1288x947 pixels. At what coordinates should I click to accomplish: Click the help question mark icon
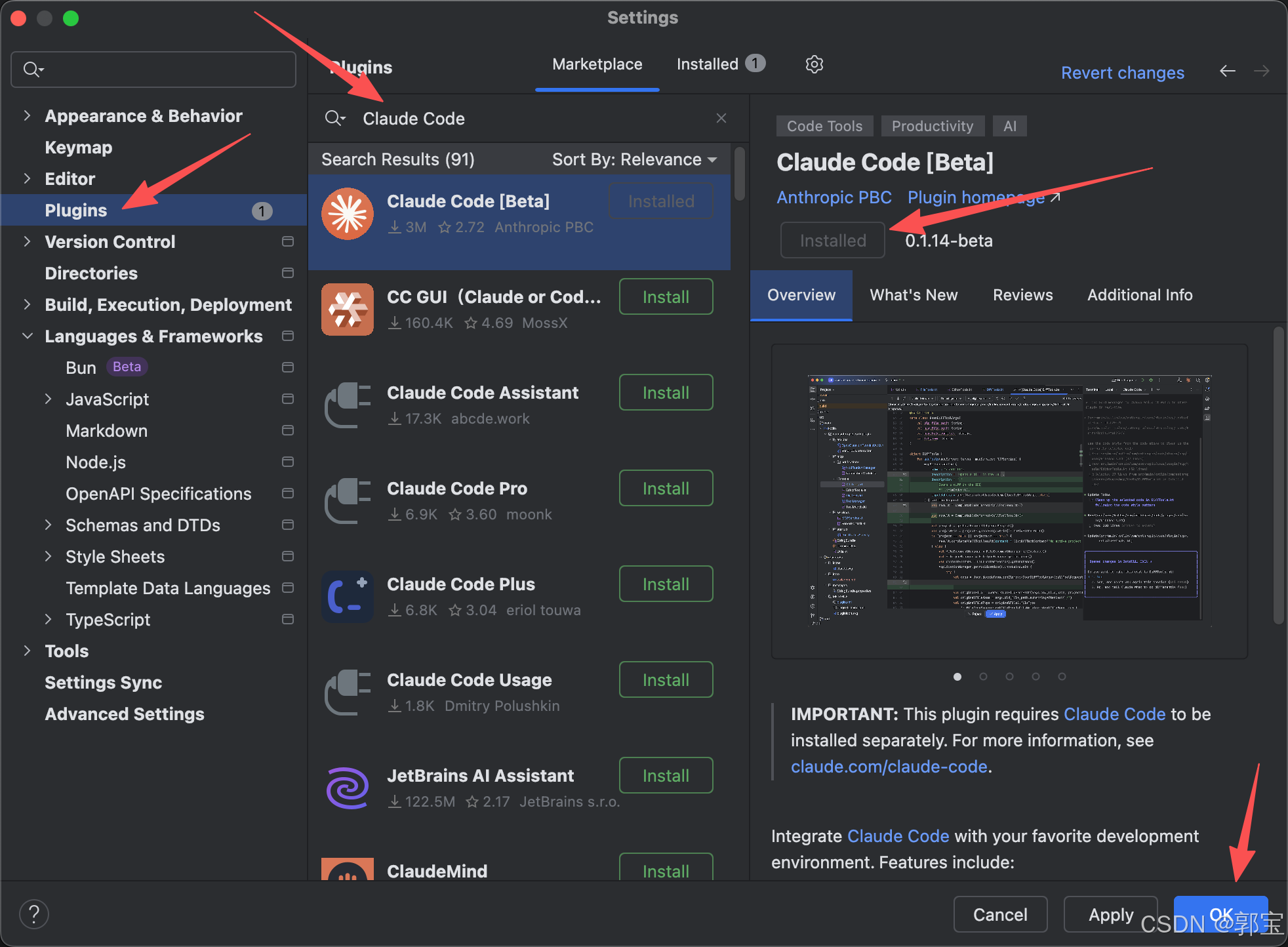(x=34, y=914)
